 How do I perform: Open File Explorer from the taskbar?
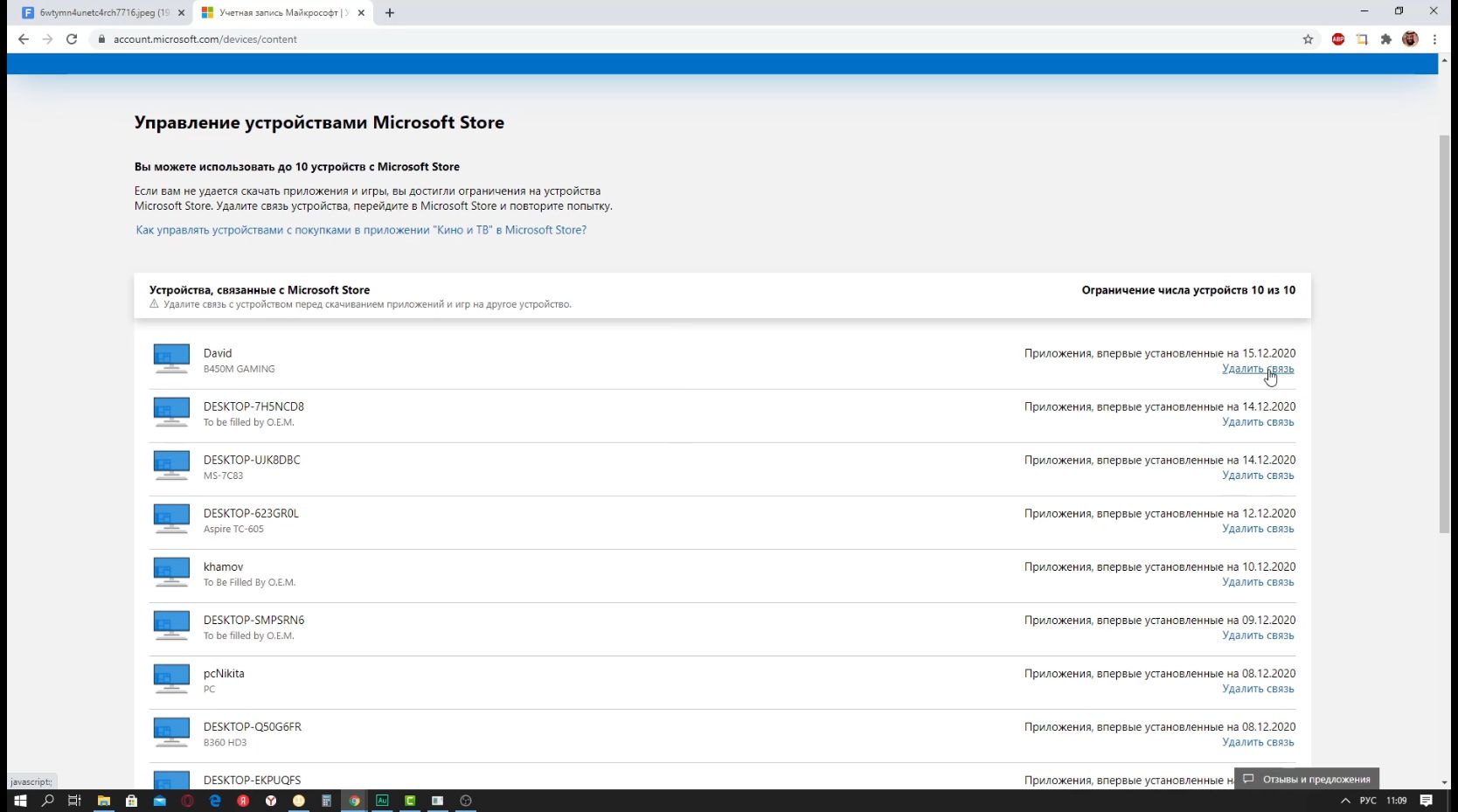[x=103, y=801]
